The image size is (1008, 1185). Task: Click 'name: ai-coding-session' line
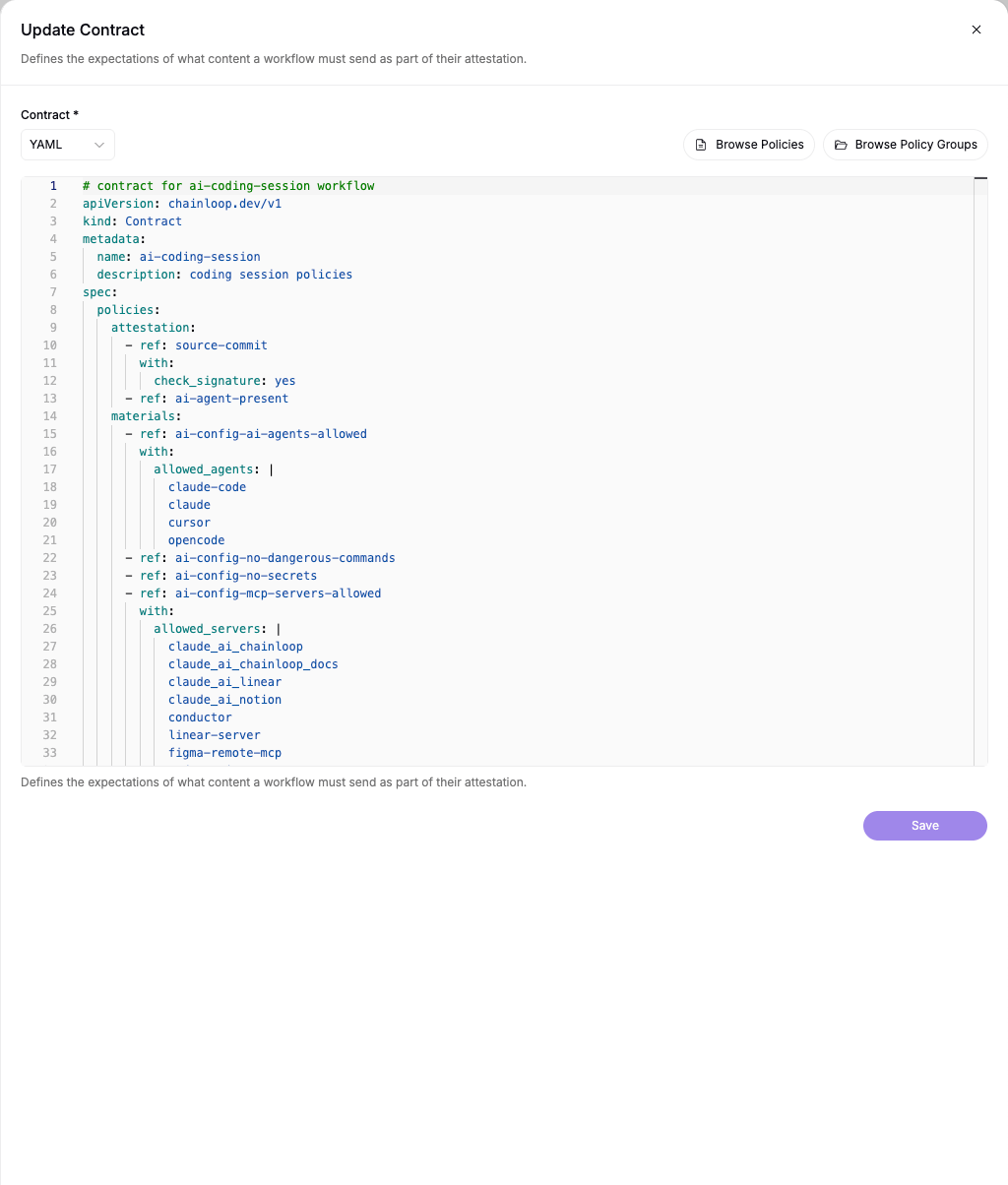[178, 257]
